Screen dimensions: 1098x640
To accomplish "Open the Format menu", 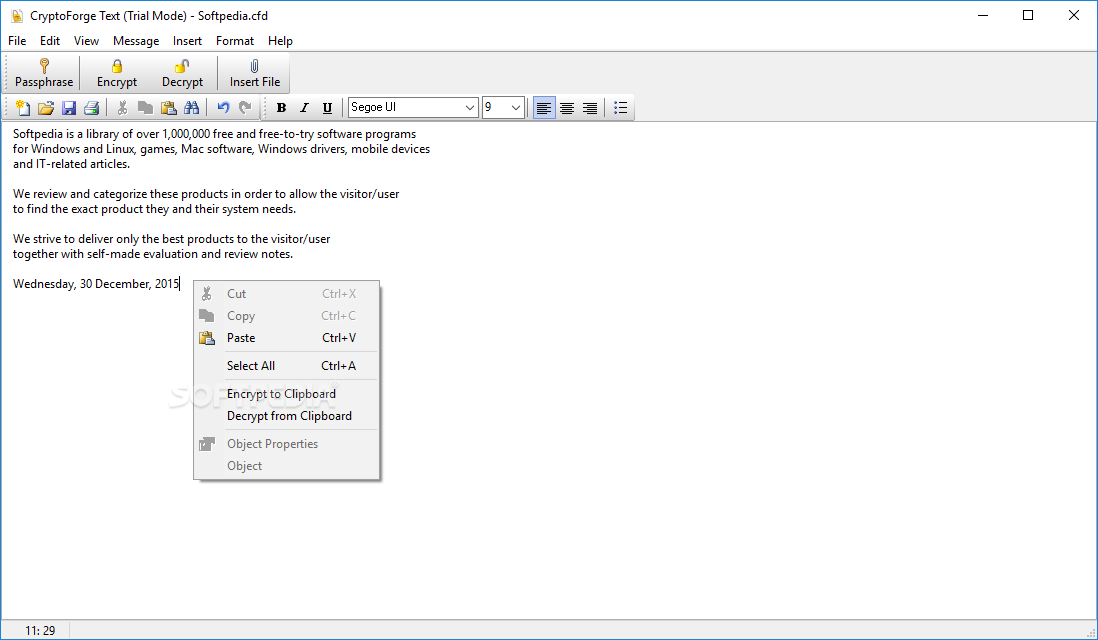I will pyautogui.click(x=235, y=41).
